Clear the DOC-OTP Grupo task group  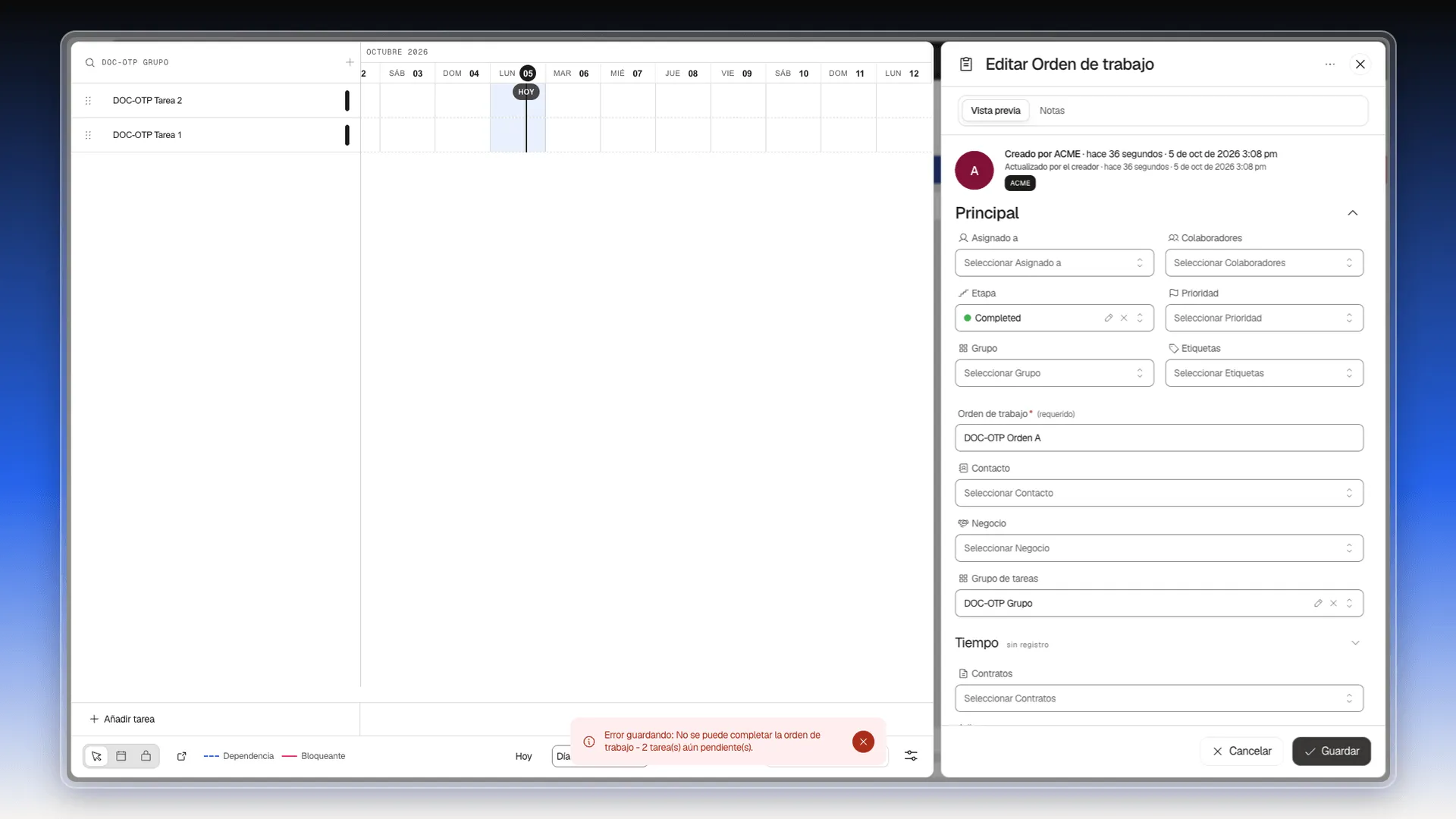pyautogui.click(x=1333, y=603)
